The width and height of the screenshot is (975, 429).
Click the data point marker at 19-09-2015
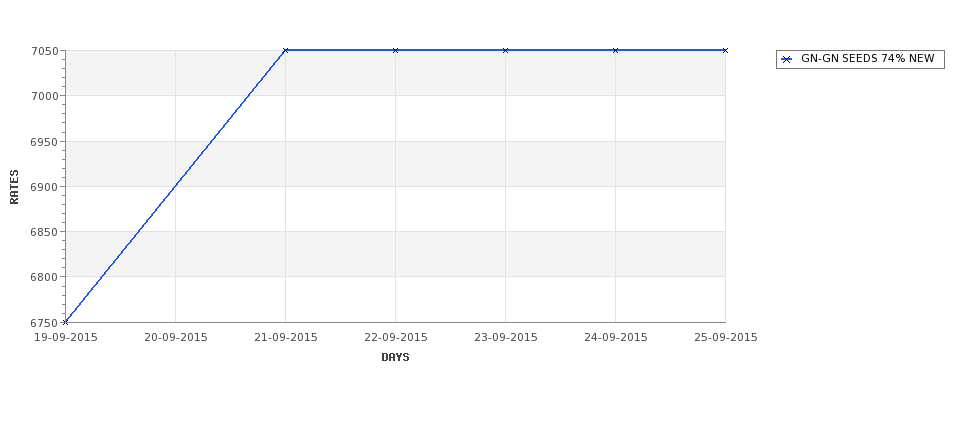click(x=65, y=322)
